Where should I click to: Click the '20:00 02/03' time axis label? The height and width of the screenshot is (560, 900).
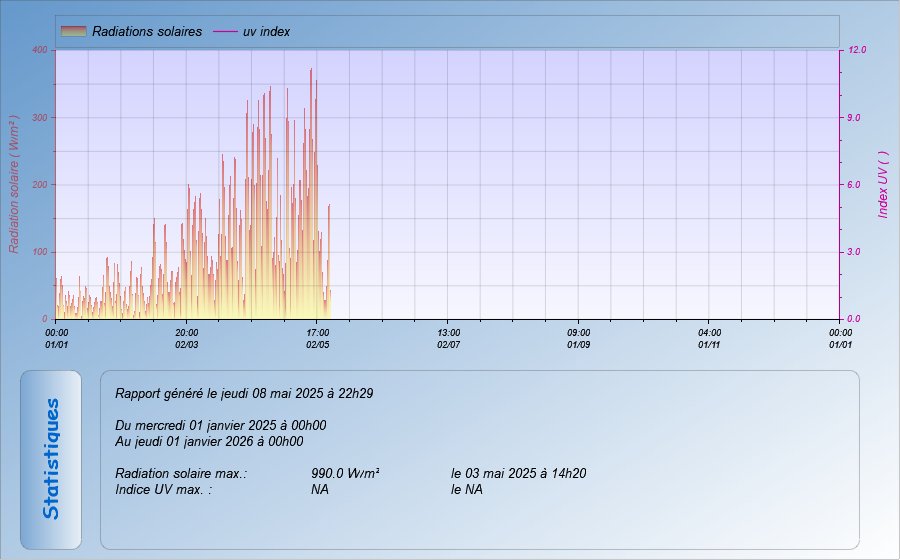click(x=187, y=339)
